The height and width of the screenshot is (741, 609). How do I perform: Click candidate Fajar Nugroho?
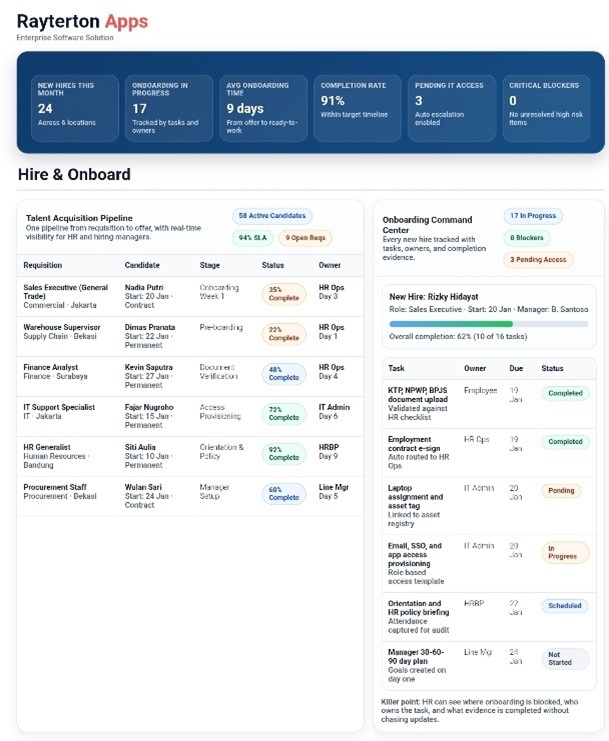(149, 407)
